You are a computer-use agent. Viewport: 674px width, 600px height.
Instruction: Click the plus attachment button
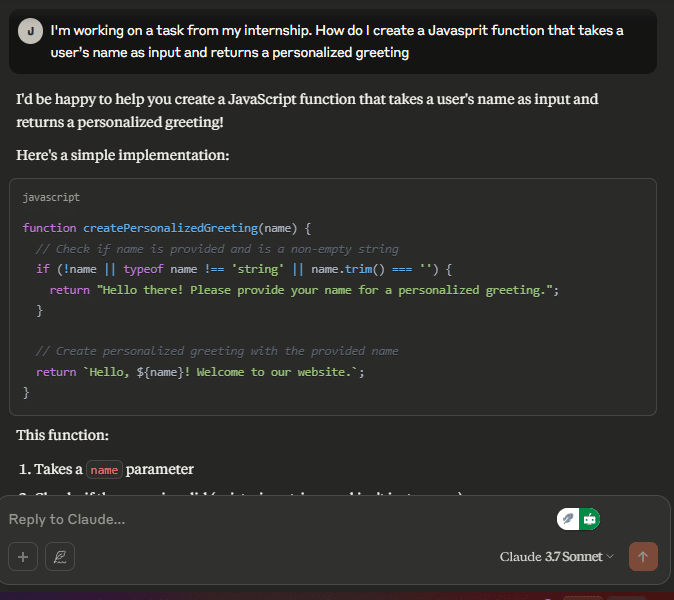click(23, 557)
